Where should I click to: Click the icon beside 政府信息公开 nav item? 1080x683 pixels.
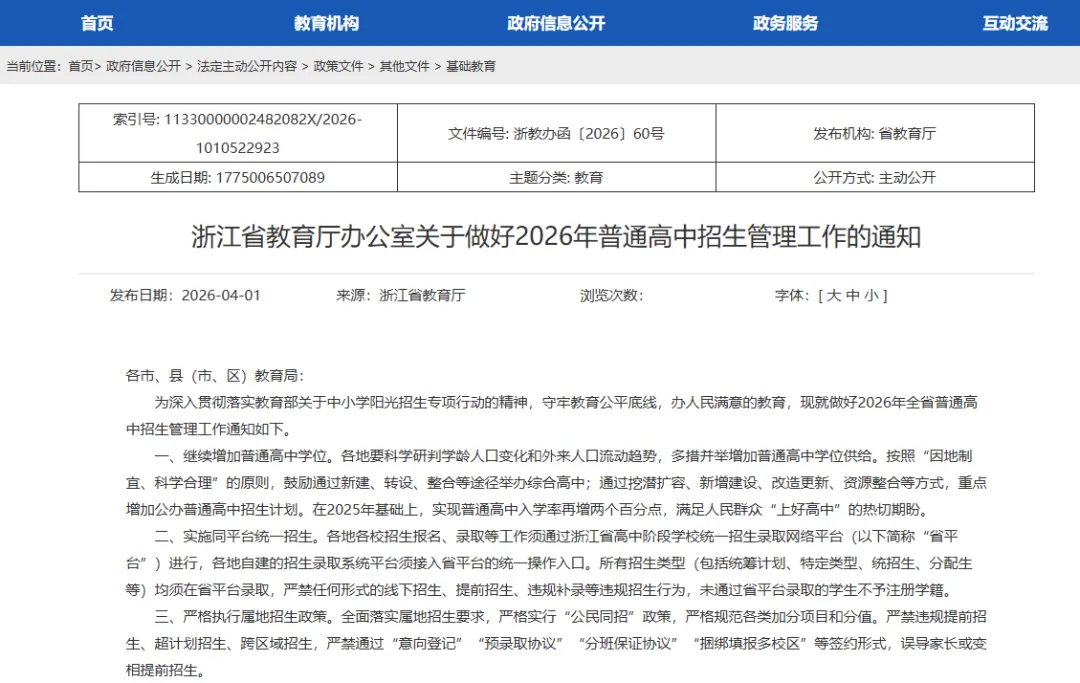492,22
